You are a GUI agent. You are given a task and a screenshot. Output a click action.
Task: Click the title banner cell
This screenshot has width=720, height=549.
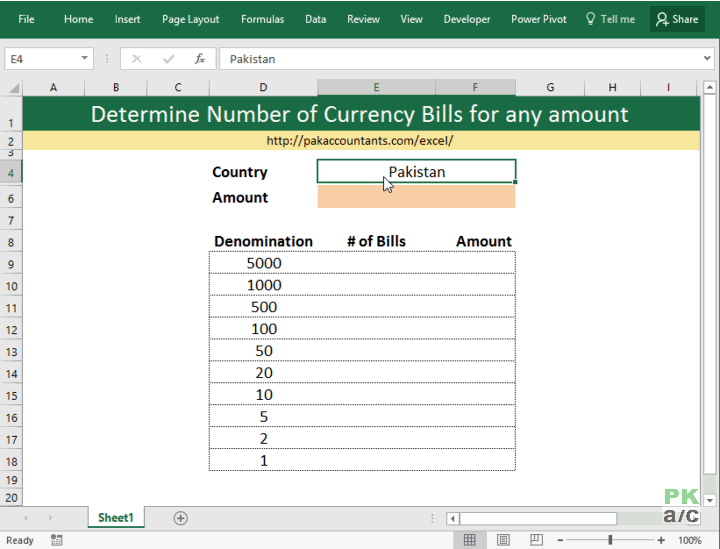click(x=361, y=114)
